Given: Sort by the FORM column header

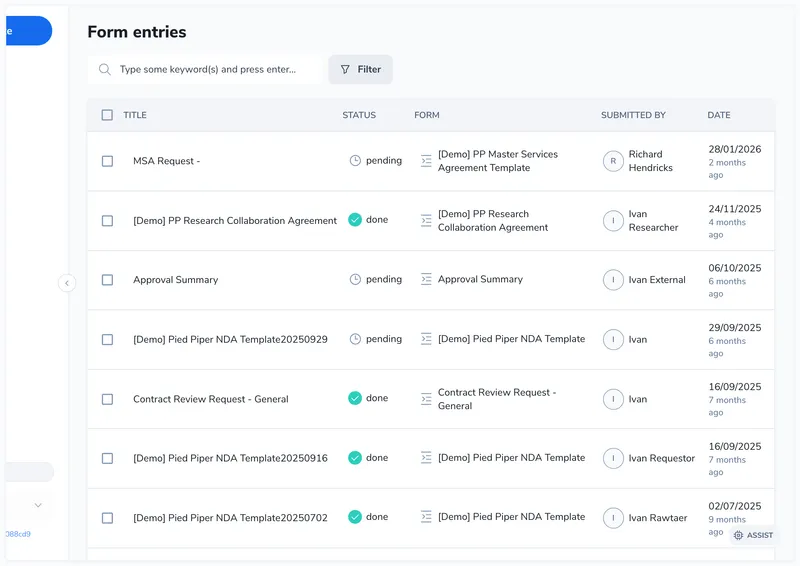Looking at the screenshot, I should 427,115.
